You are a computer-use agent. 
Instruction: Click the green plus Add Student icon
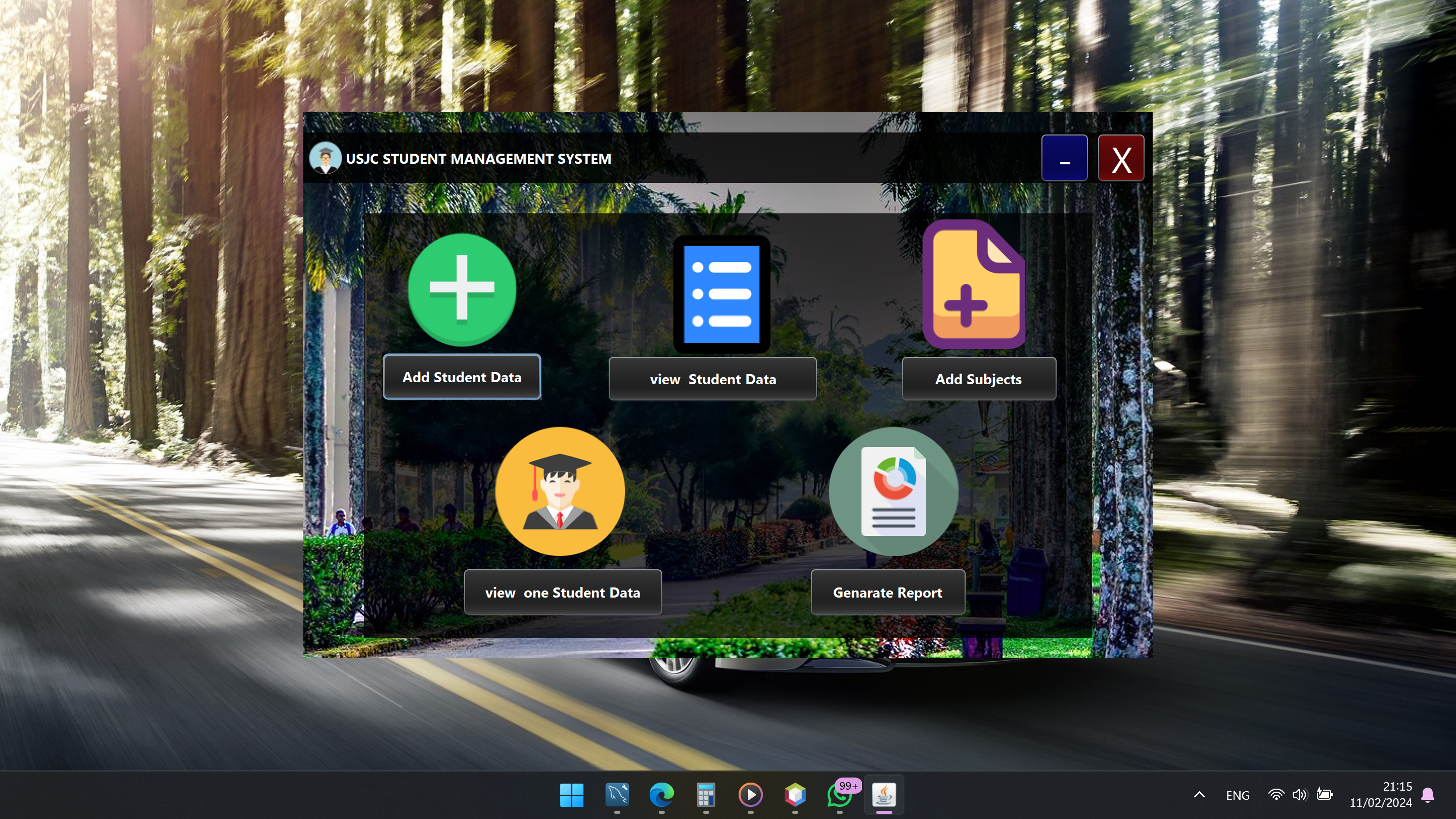462,289
